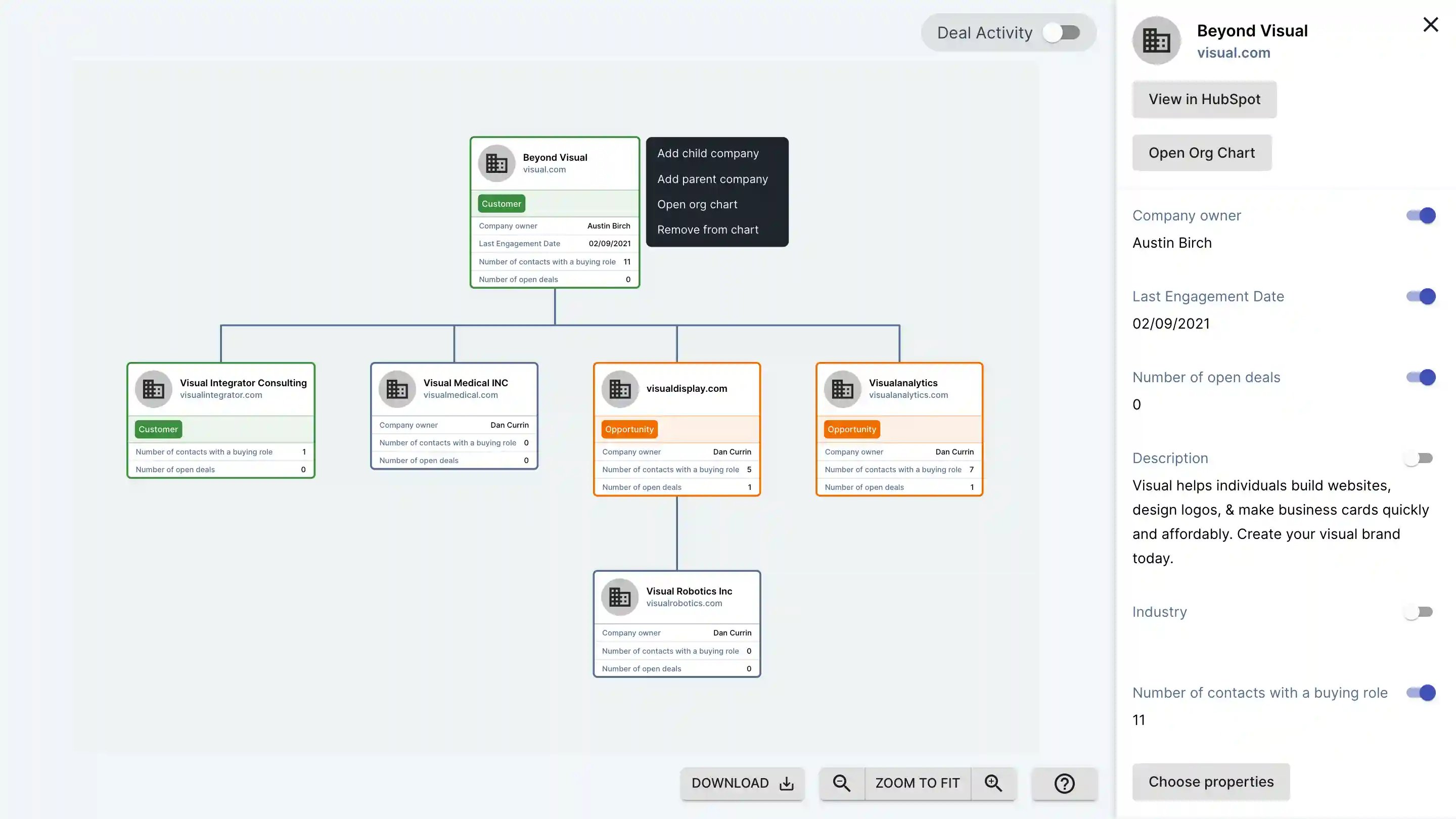Image resolution: width=1456 pixels, height=819 pixels.
Task: Click the Visual Integrator Consulting company name
Action: [243, 383]
